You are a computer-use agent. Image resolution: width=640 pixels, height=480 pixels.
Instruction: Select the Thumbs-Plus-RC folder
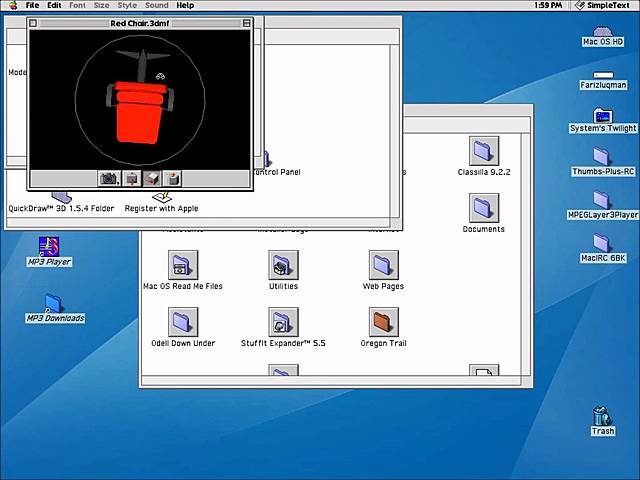(603, 162)
